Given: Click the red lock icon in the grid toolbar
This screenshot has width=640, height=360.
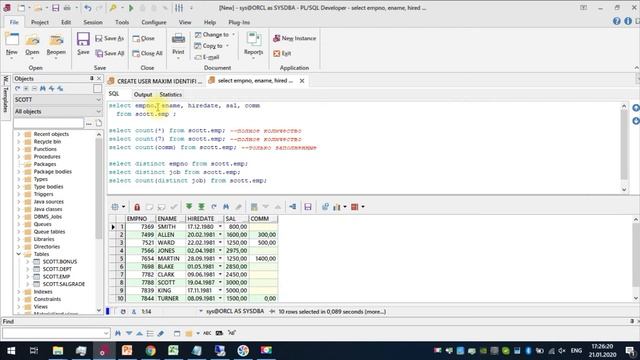Looking at the screenshot, I should pos(137,207).
